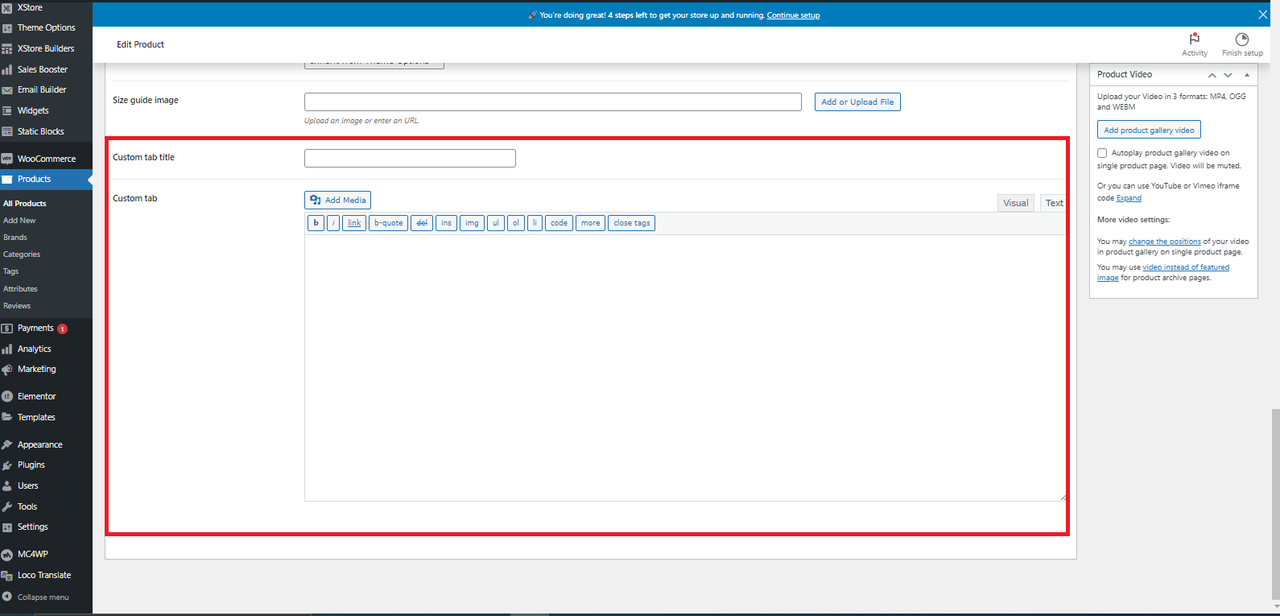Click the Tools wrench icon
Screen dimensions: 1280x616
click(7, 506)
